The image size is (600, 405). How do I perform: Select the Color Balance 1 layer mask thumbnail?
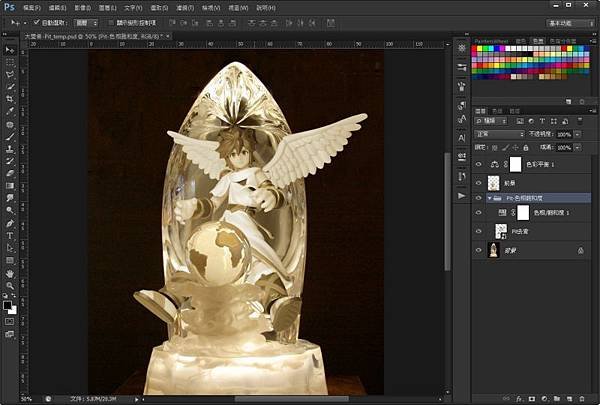515,164
